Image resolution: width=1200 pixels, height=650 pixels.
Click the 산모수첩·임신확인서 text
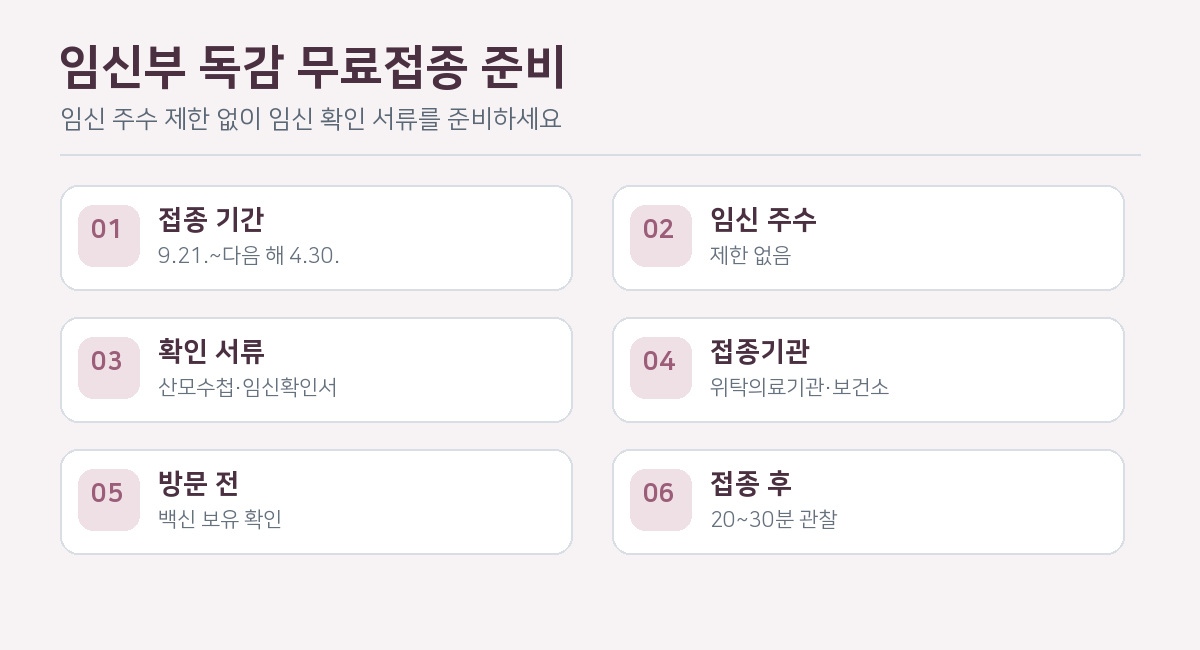pos(247,388)
